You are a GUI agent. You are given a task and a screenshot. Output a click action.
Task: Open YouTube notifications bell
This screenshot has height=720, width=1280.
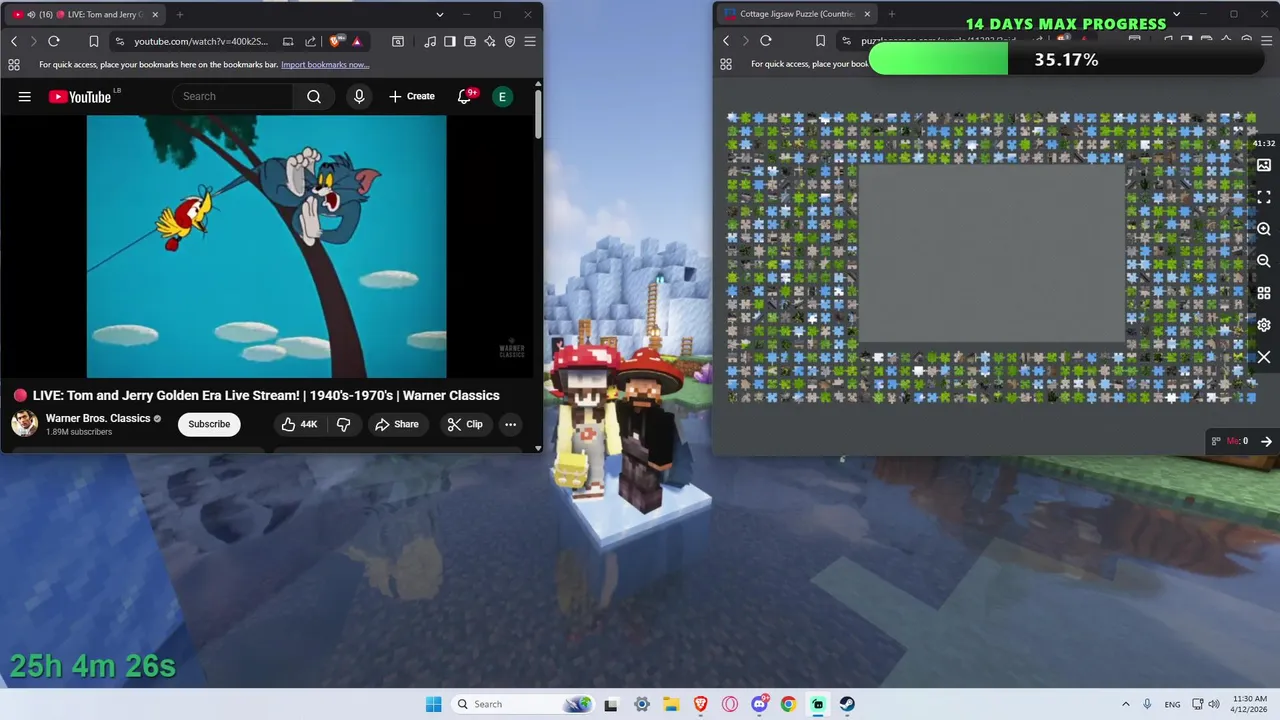pos(464,96)
